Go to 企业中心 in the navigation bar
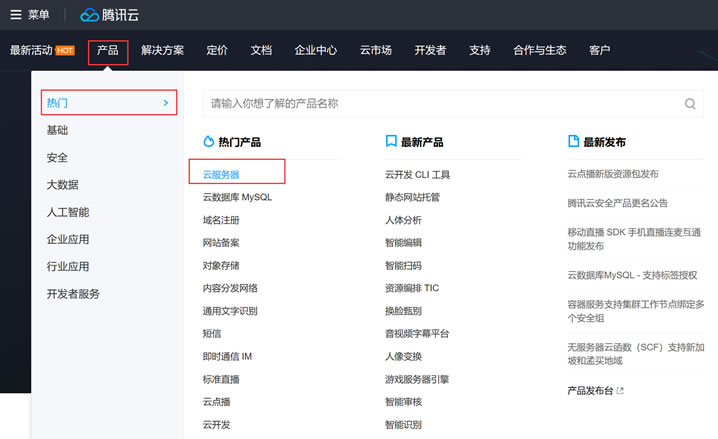This screenshot has width=718, height=439. (316, 50)
